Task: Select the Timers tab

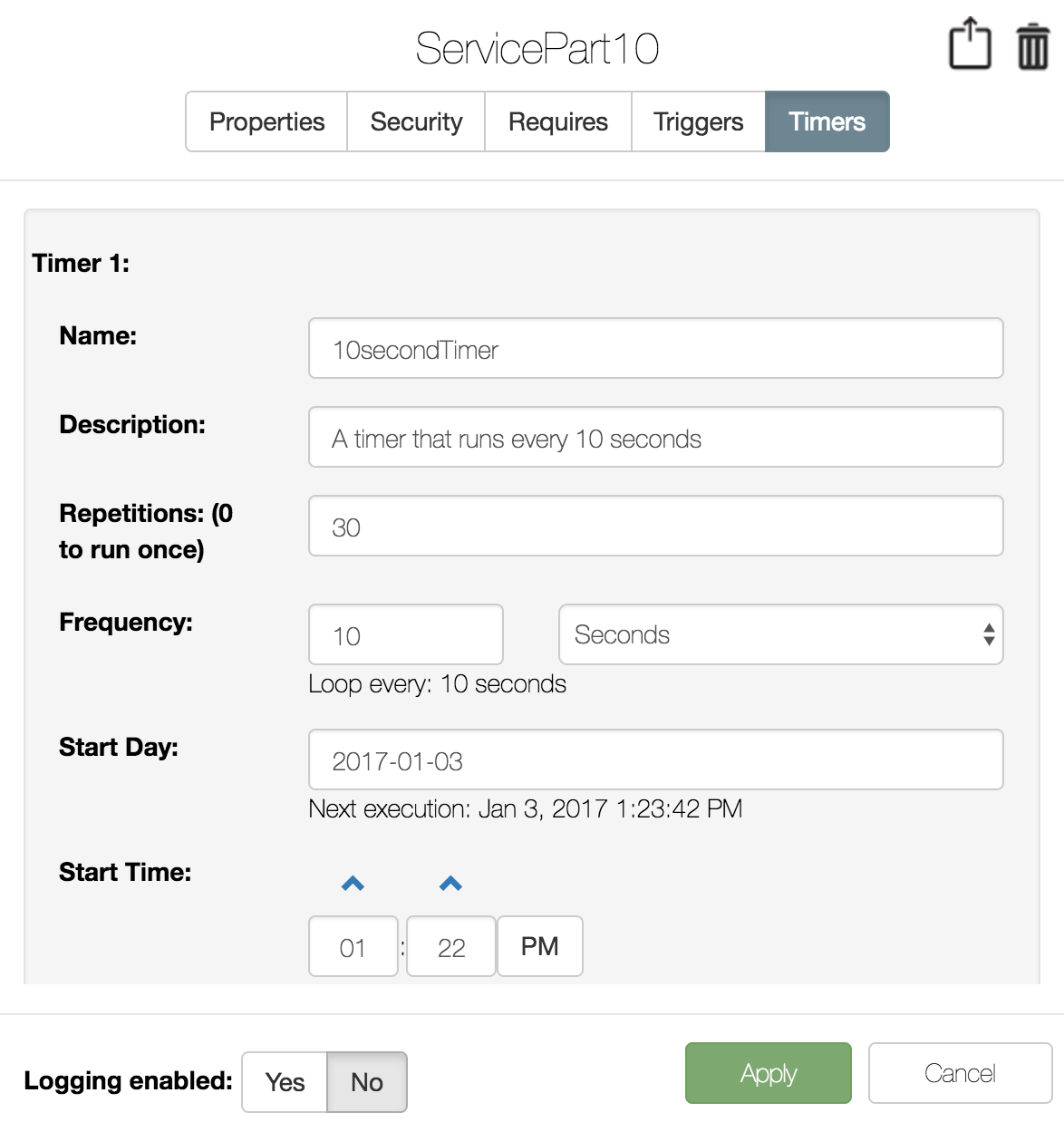Action: coord(827,121)
